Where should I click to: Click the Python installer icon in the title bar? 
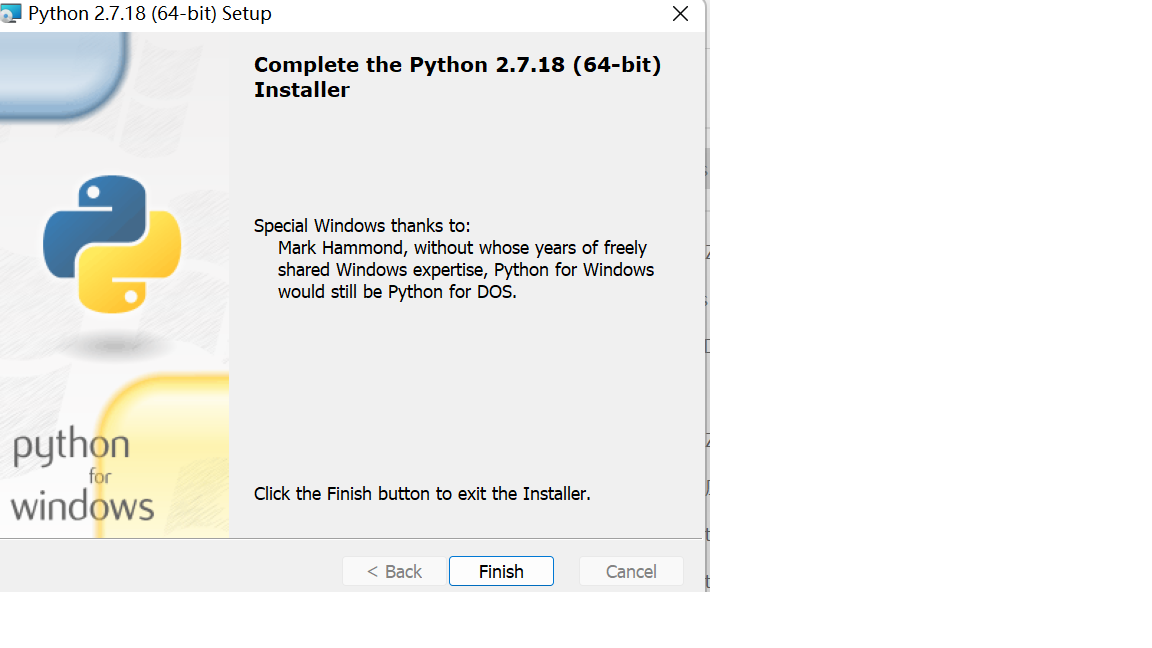point(13,13)
